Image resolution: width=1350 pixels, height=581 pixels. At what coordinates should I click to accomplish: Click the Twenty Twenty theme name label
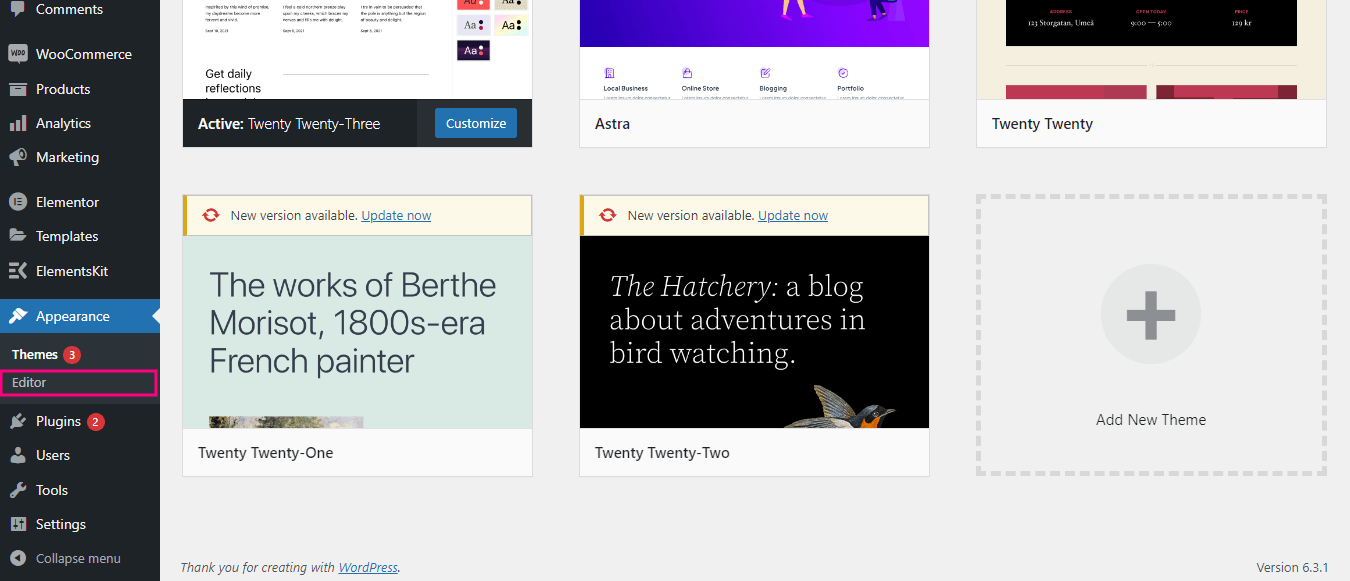click(1042, 124)
